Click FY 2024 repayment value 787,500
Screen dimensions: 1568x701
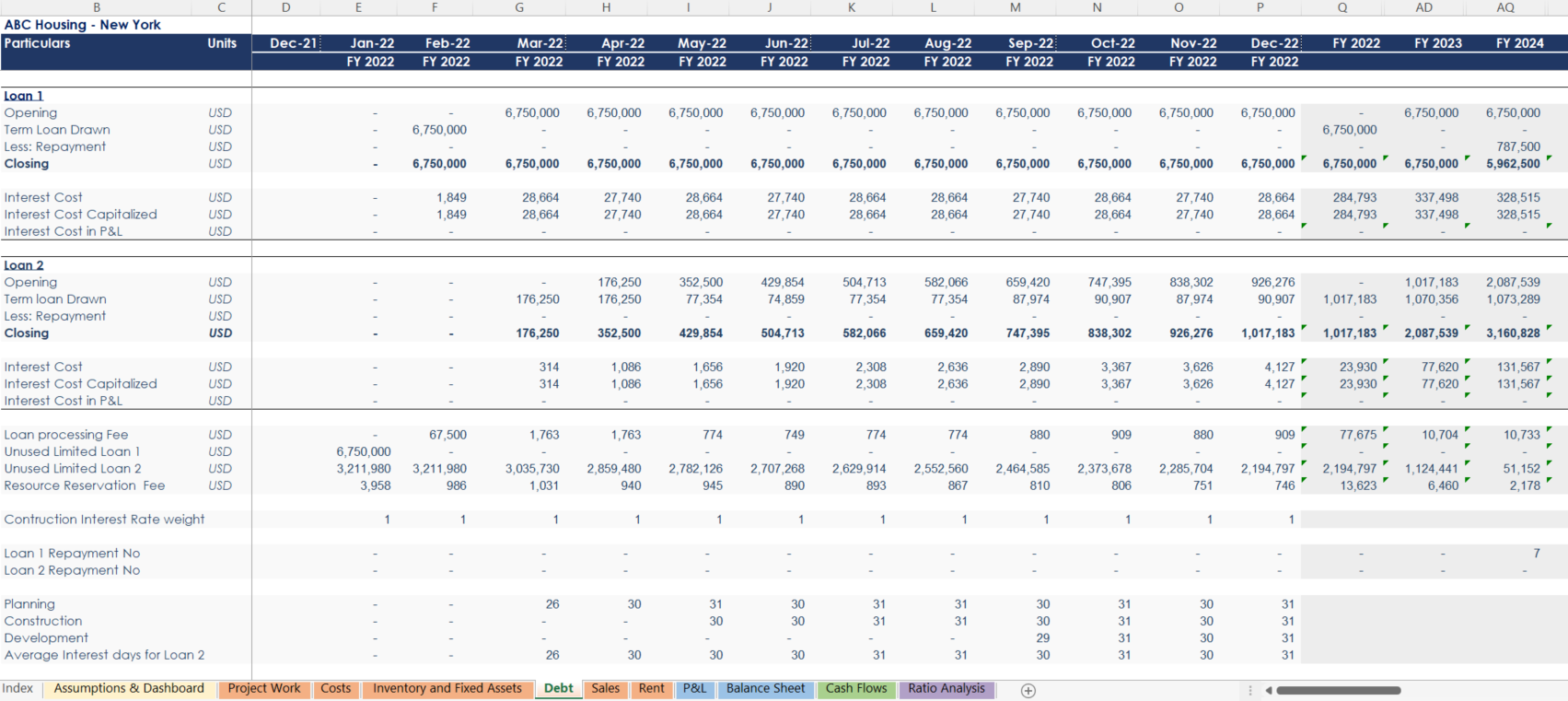pyautogui.click(x=1518, y=146)
